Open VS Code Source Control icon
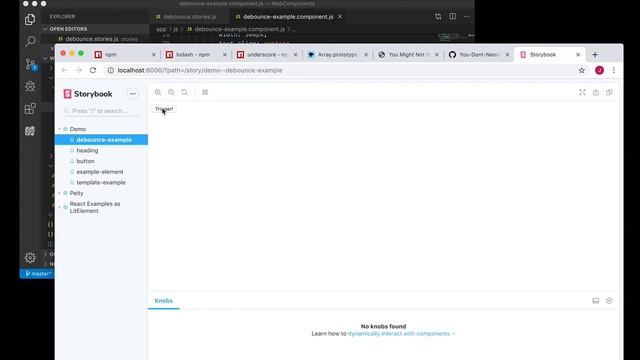The height and width of the screenshot is (360, 640). point(30,64)
